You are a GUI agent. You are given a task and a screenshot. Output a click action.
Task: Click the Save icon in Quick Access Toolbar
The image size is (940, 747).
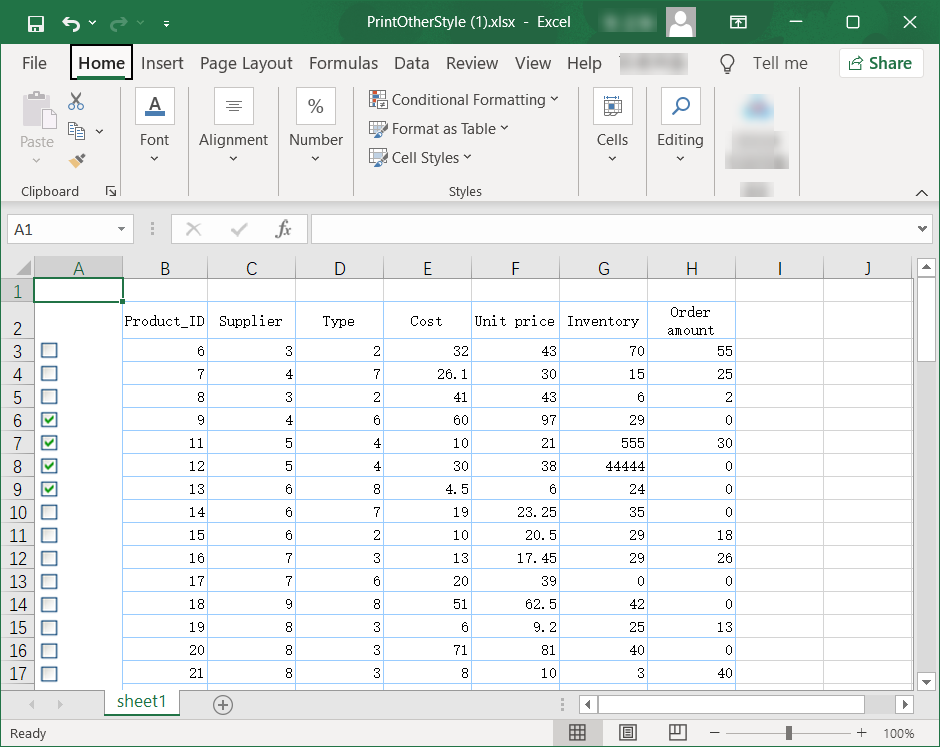pyautogui.click(x=34, y=21)
